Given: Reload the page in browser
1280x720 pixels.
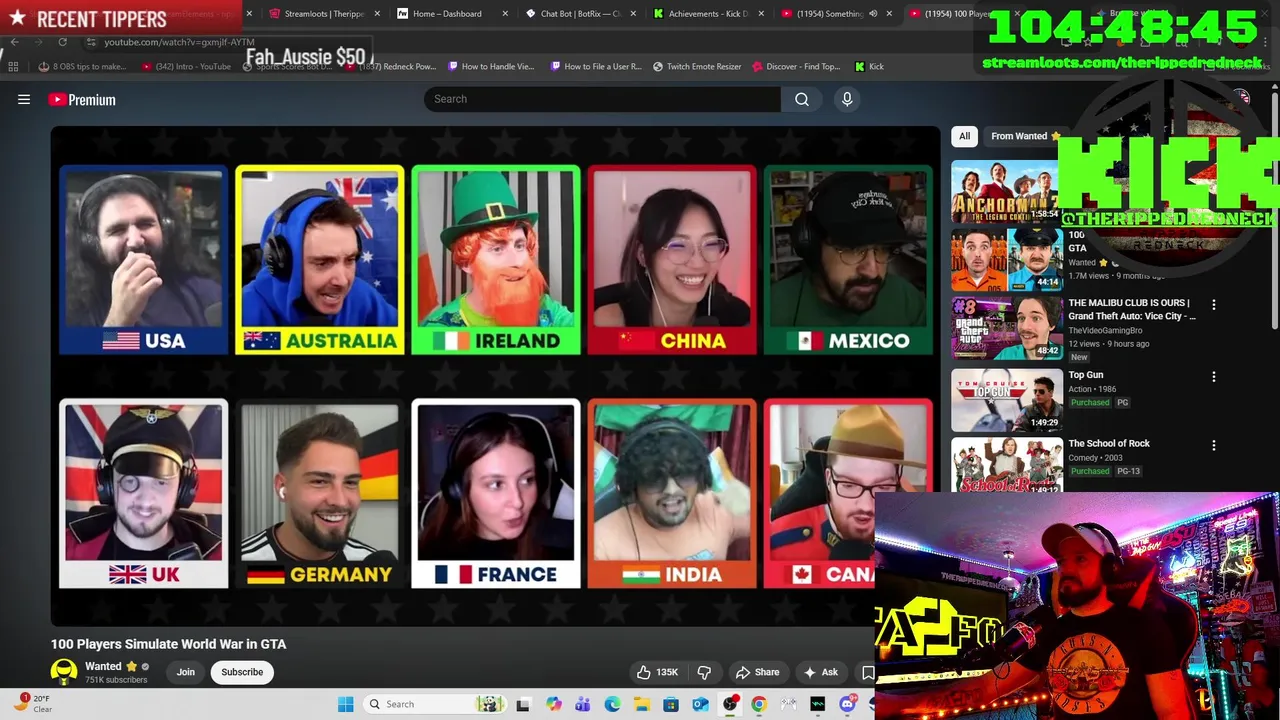Looking at the screenshot, I should coord(62,42).
